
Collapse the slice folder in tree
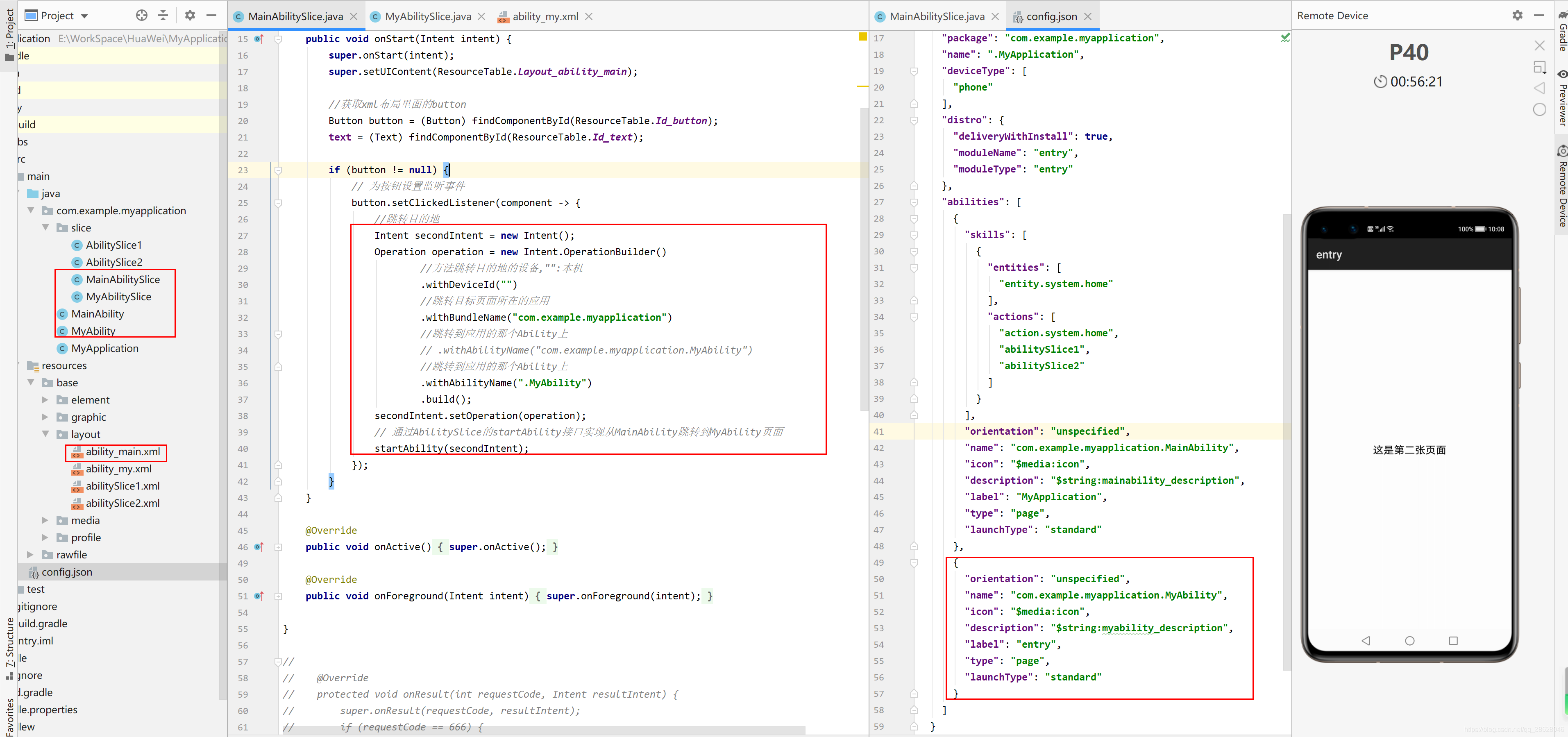point(45,228)
